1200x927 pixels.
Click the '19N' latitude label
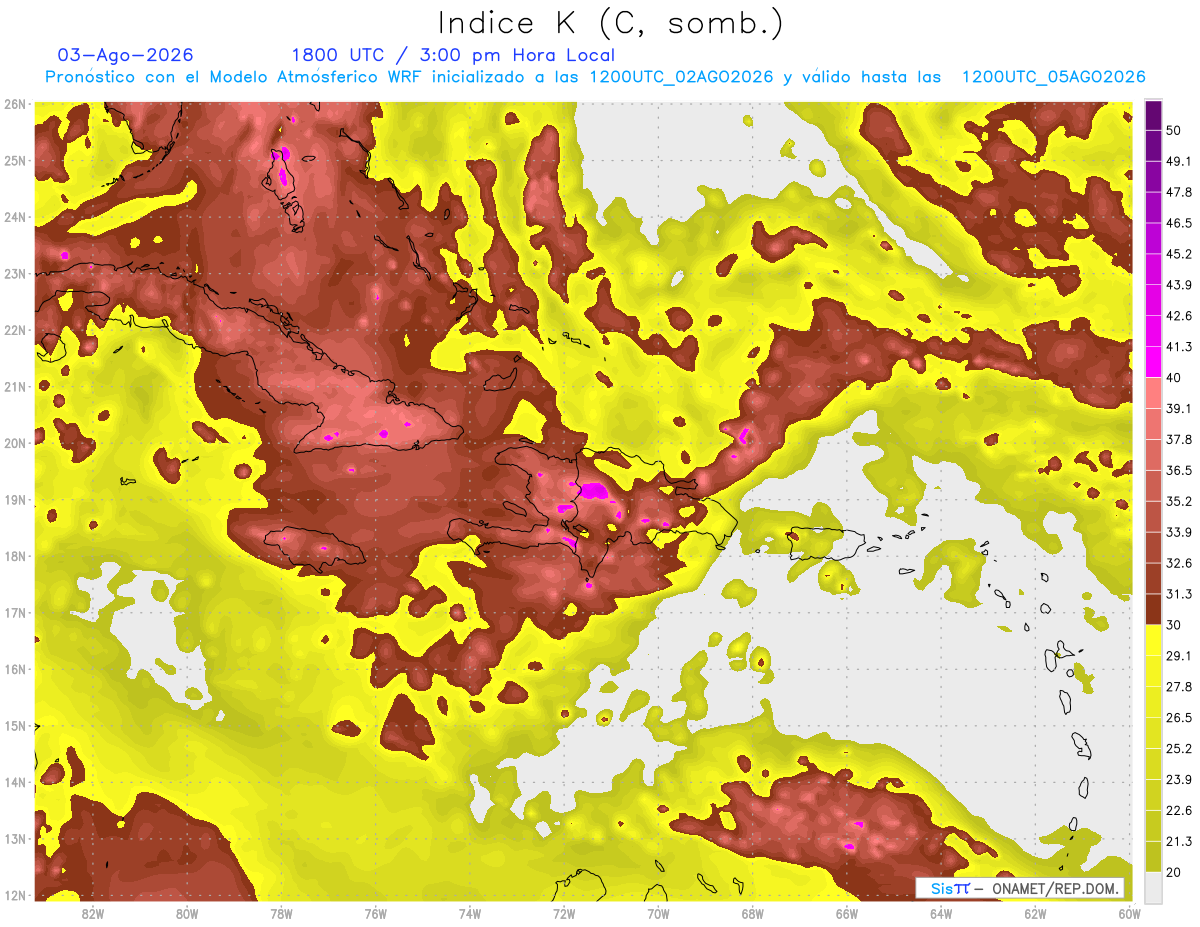pos(15,500)
